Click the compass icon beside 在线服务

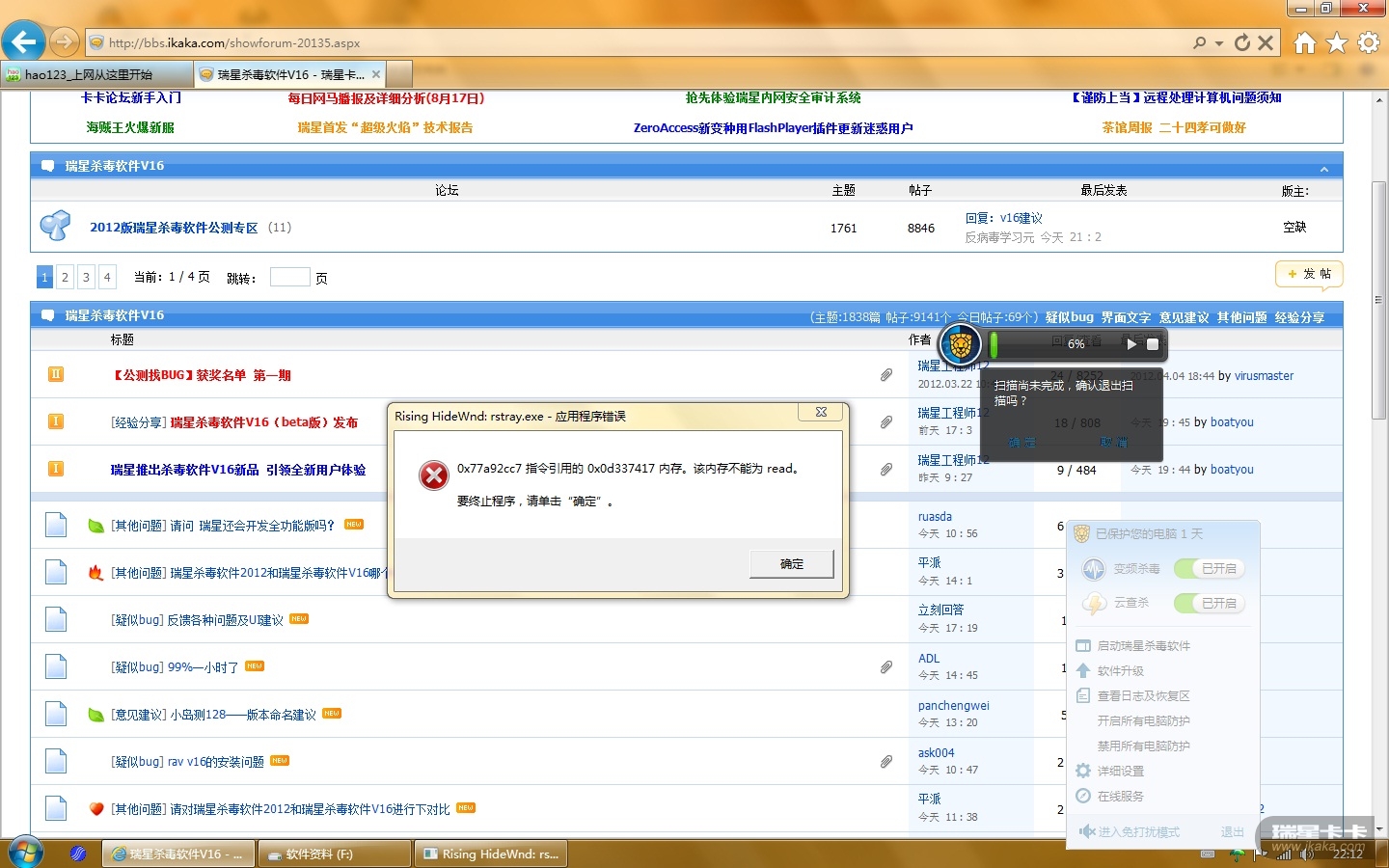pyautogui.click(x=1083, y=796)
